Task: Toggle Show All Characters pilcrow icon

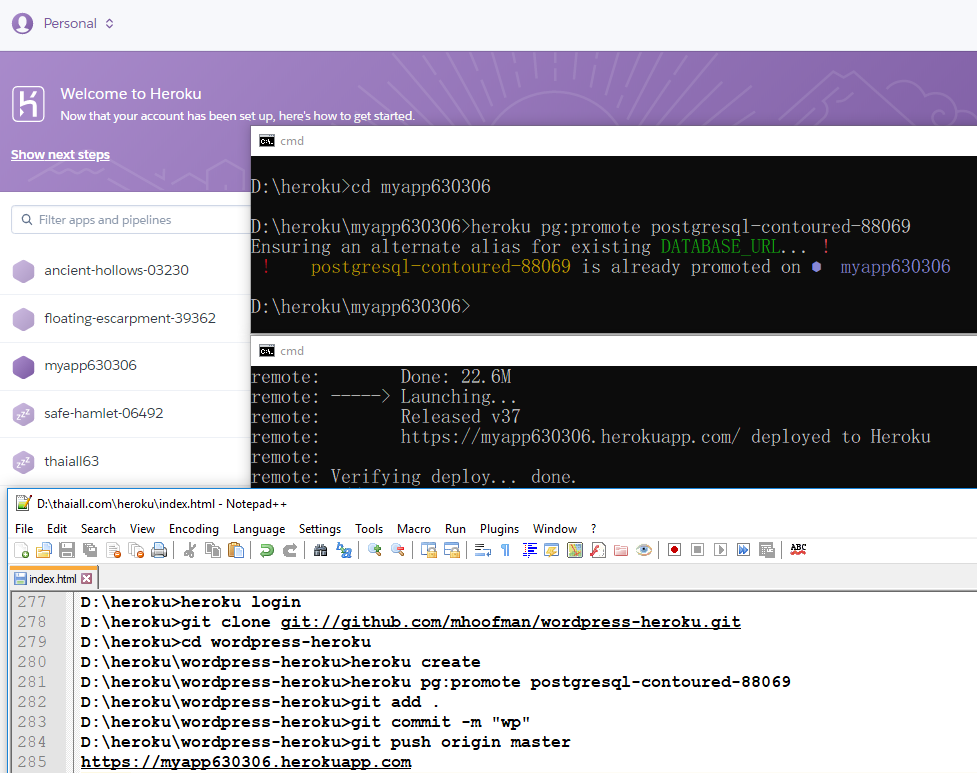Action: coord(505,550)
